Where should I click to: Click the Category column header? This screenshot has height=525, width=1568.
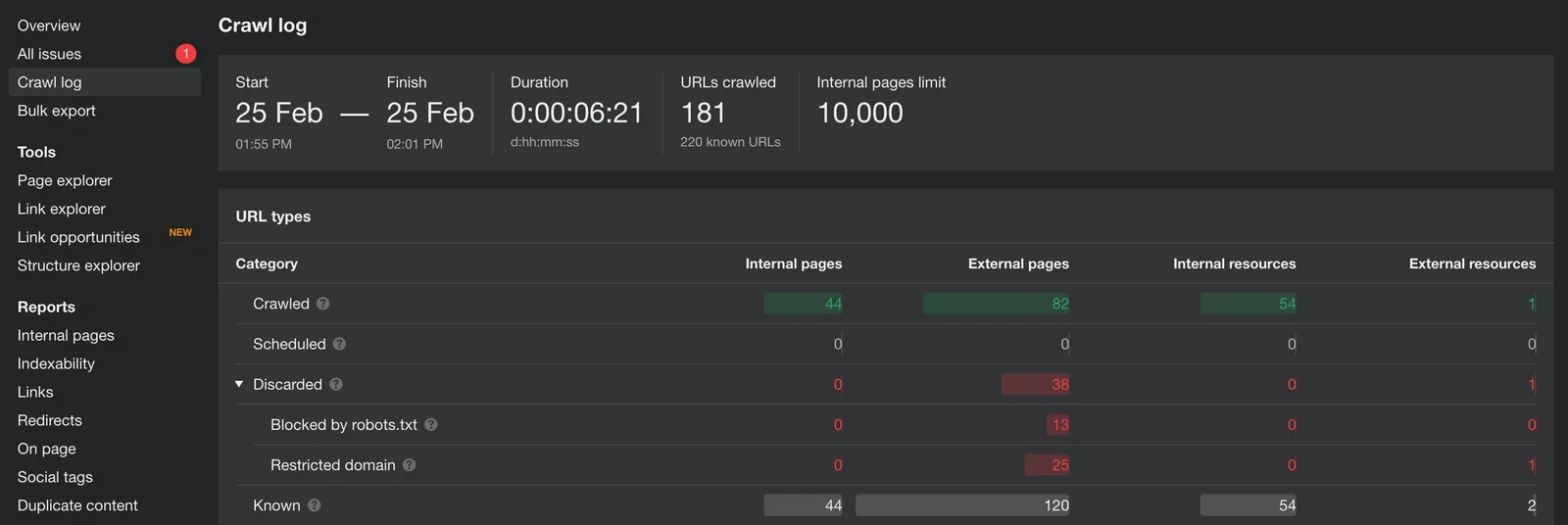click(267, 263)
